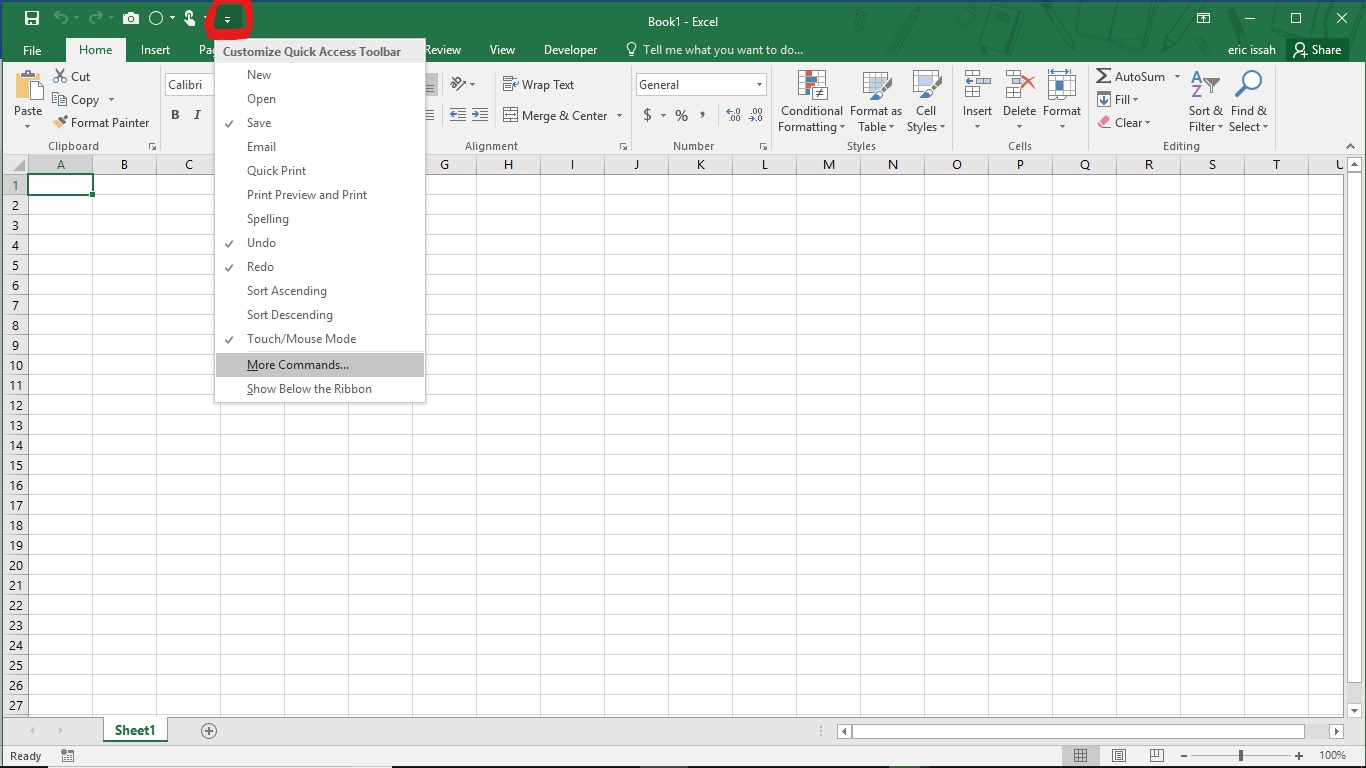
Task: Choose Sort Descending in the menu
Action: tap(320, 315)
